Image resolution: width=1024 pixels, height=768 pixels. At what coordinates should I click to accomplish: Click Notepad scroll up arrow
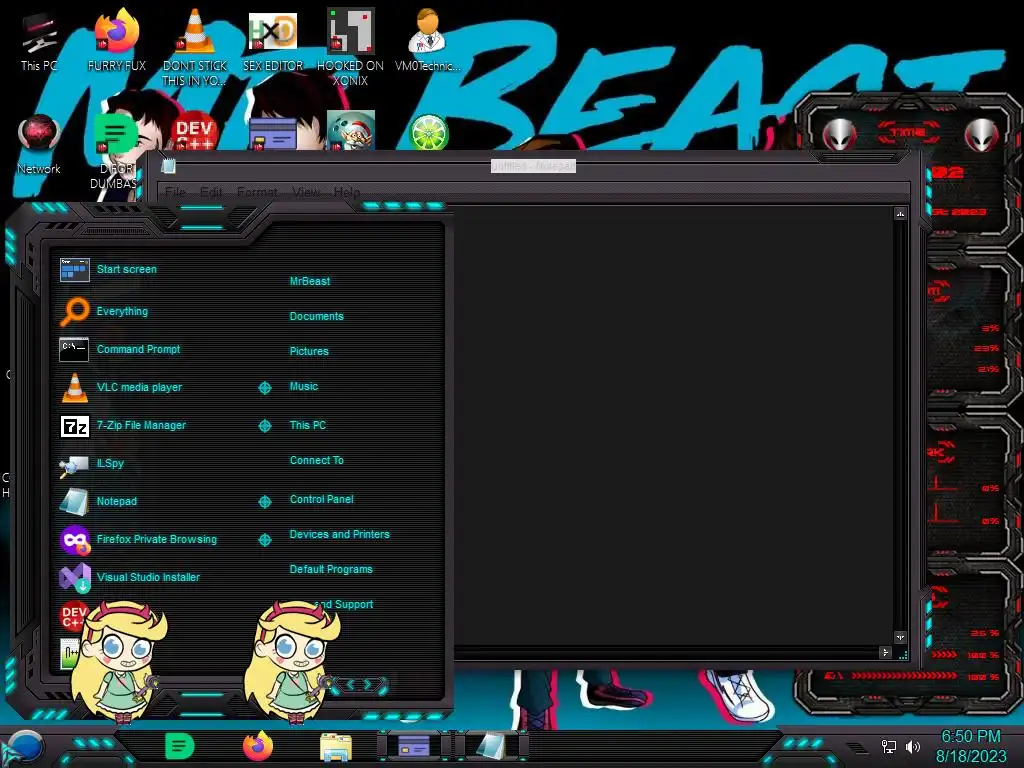click(x=900, y=214)
